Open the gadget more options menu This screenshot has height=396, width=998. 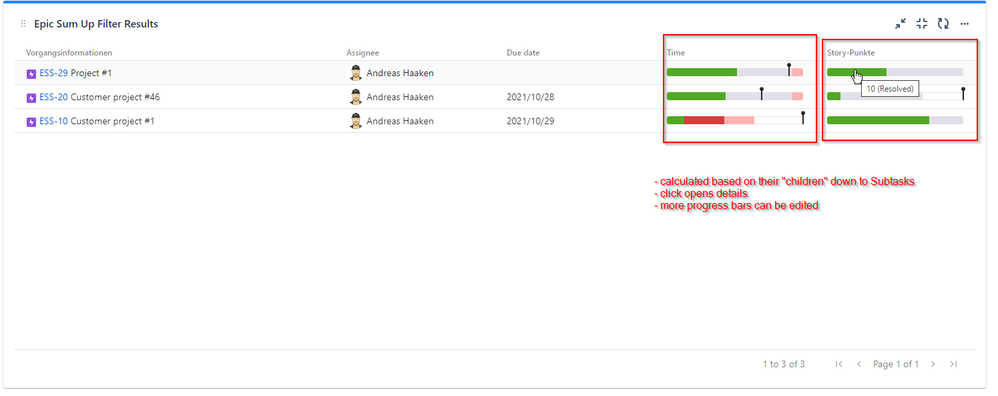(x=964, y=24)
